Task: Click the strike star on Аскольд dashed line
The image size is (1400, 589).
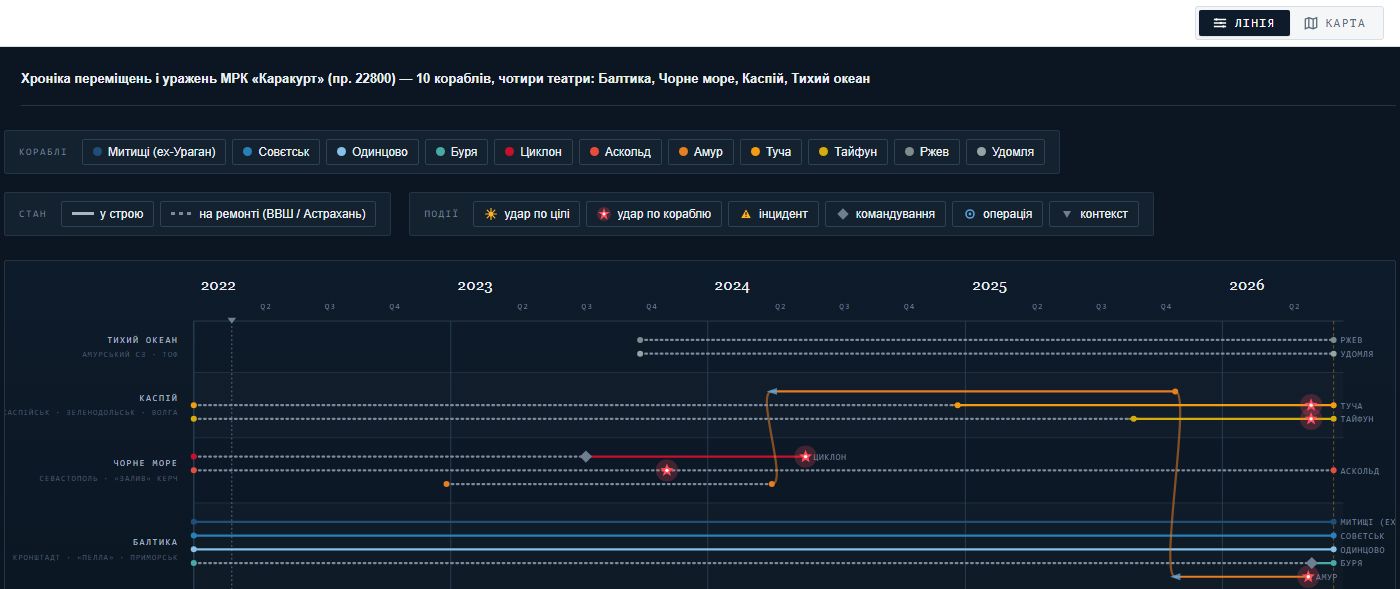Action: point(667,470)
